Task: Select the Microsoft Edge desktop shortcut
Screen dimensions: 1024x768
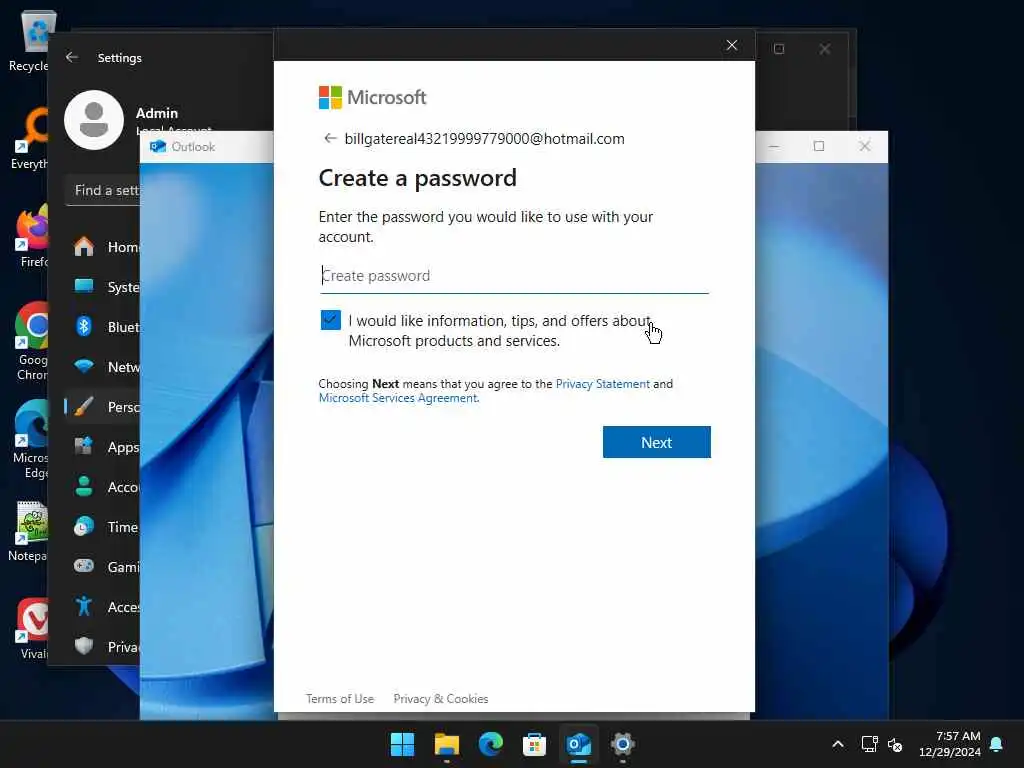Action: [x=31, y=439]
